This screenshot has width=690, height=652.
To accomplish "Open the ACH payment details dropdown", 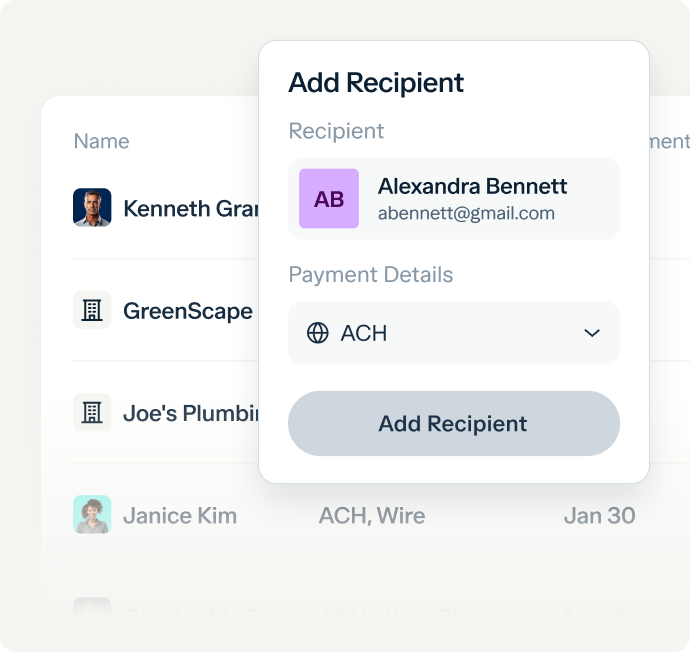I will click(454, 333).
